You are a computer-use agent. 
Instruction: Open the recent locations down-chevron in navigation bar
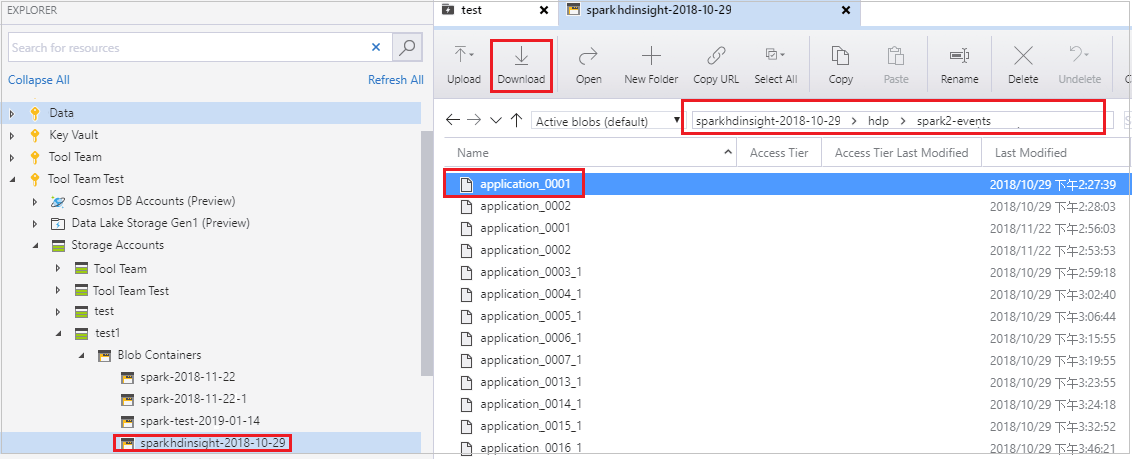coord(495,121)
